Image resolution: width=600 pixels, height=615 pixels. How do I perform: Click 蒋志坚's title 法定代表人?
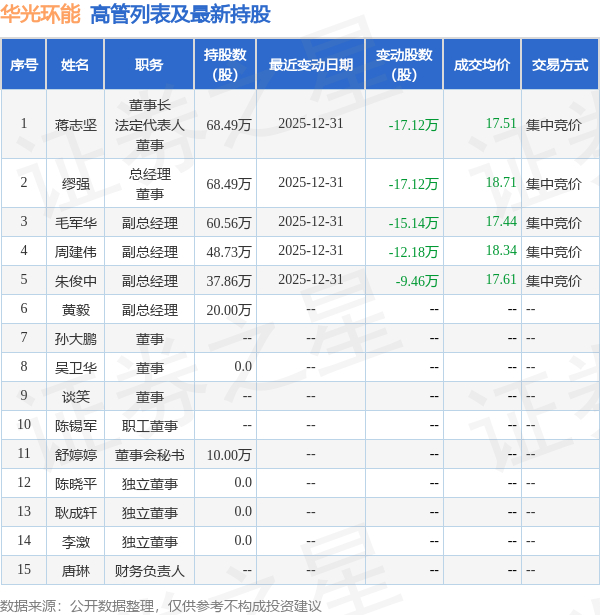[x=149, y=125]
